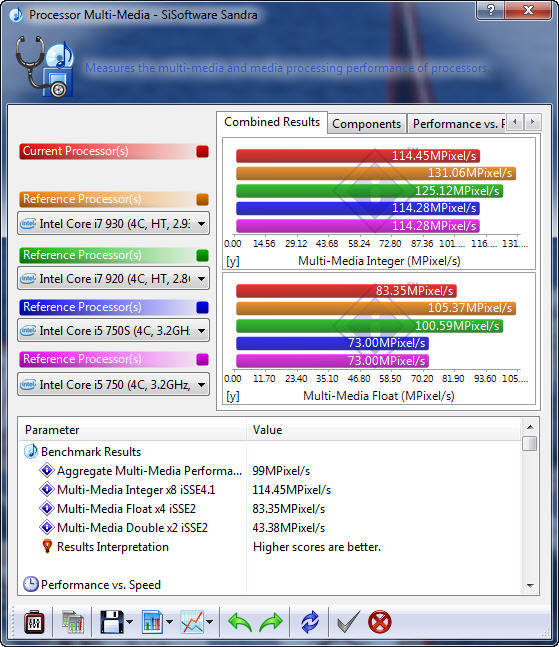Click Multi-Media Float (MPixel/s) chart title

point(379,396)
